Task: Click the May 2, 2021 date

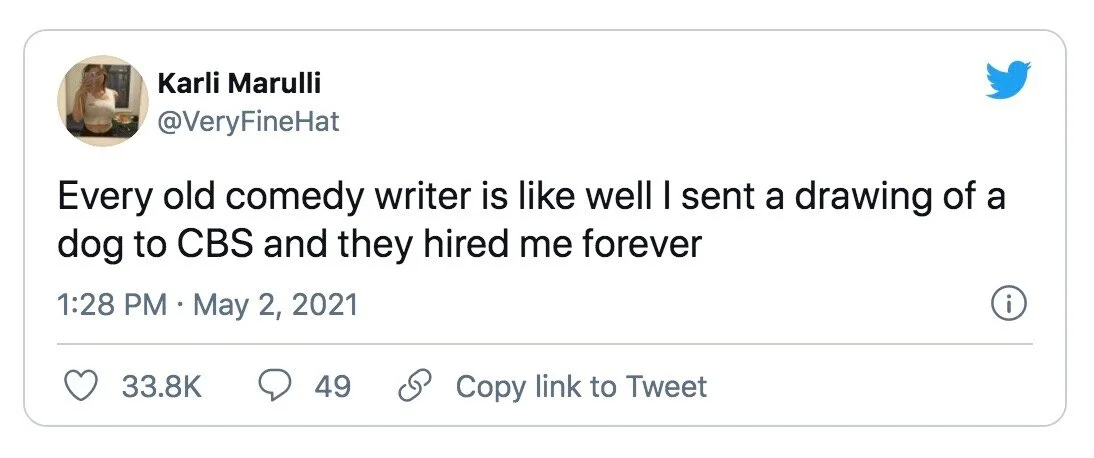Action: [x=275, y=304]
